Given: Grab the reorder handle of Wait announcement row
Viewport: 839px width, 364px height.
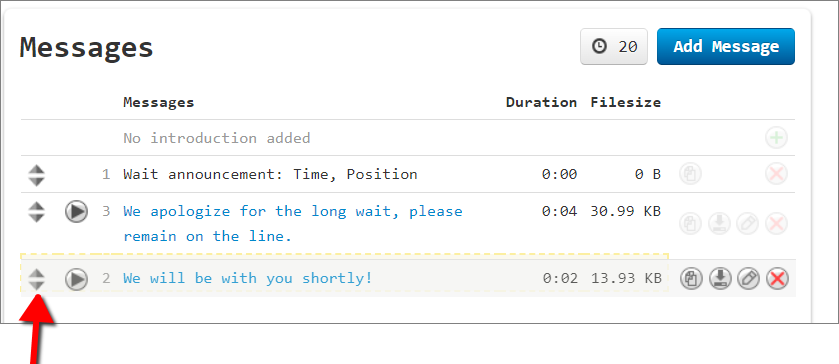Looking at the screenshot, I should (x=36, y=175).
